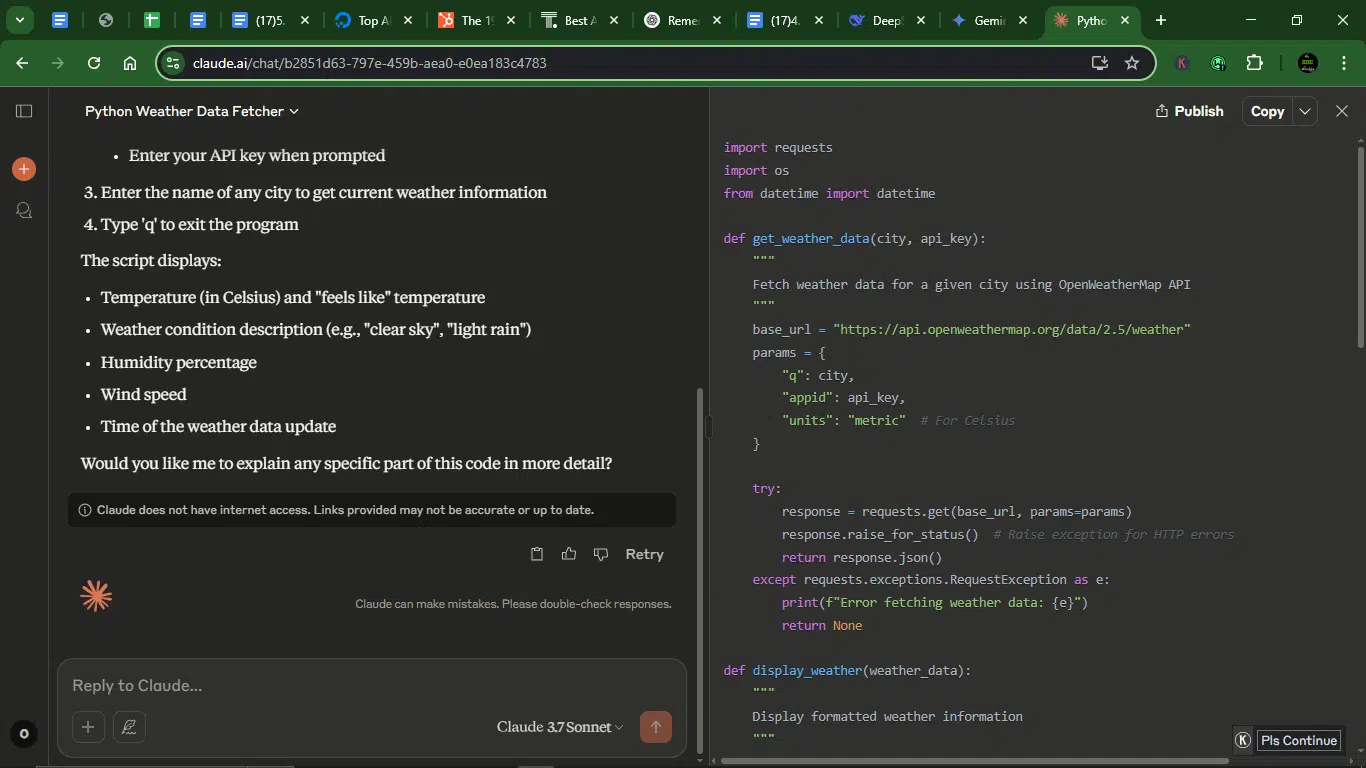This screenshot has width=1366, height=768.
Task: Close the (17)5. tab
Action: point(305,20)
